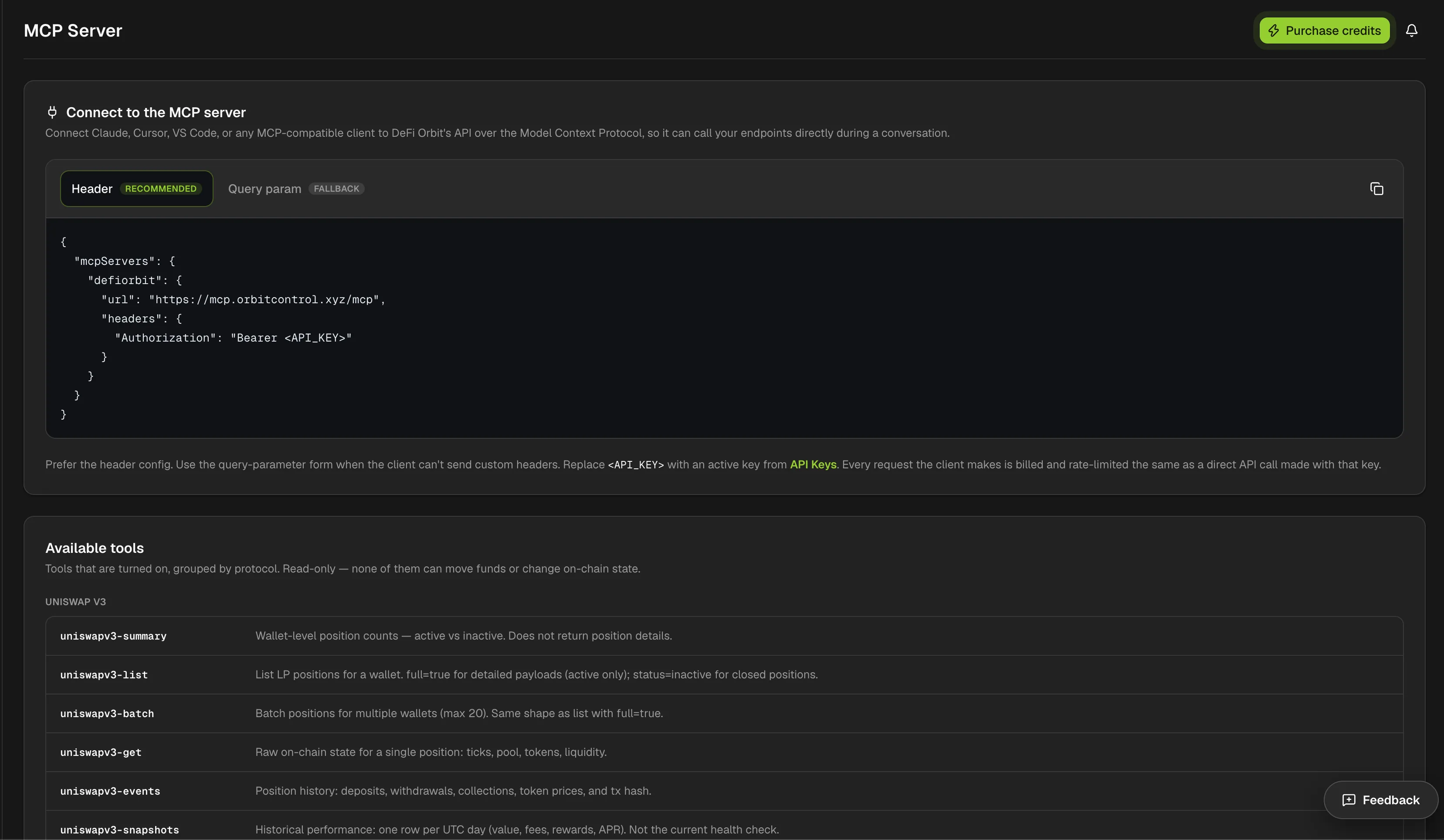Click the "headers" line in code

(142, 318)
